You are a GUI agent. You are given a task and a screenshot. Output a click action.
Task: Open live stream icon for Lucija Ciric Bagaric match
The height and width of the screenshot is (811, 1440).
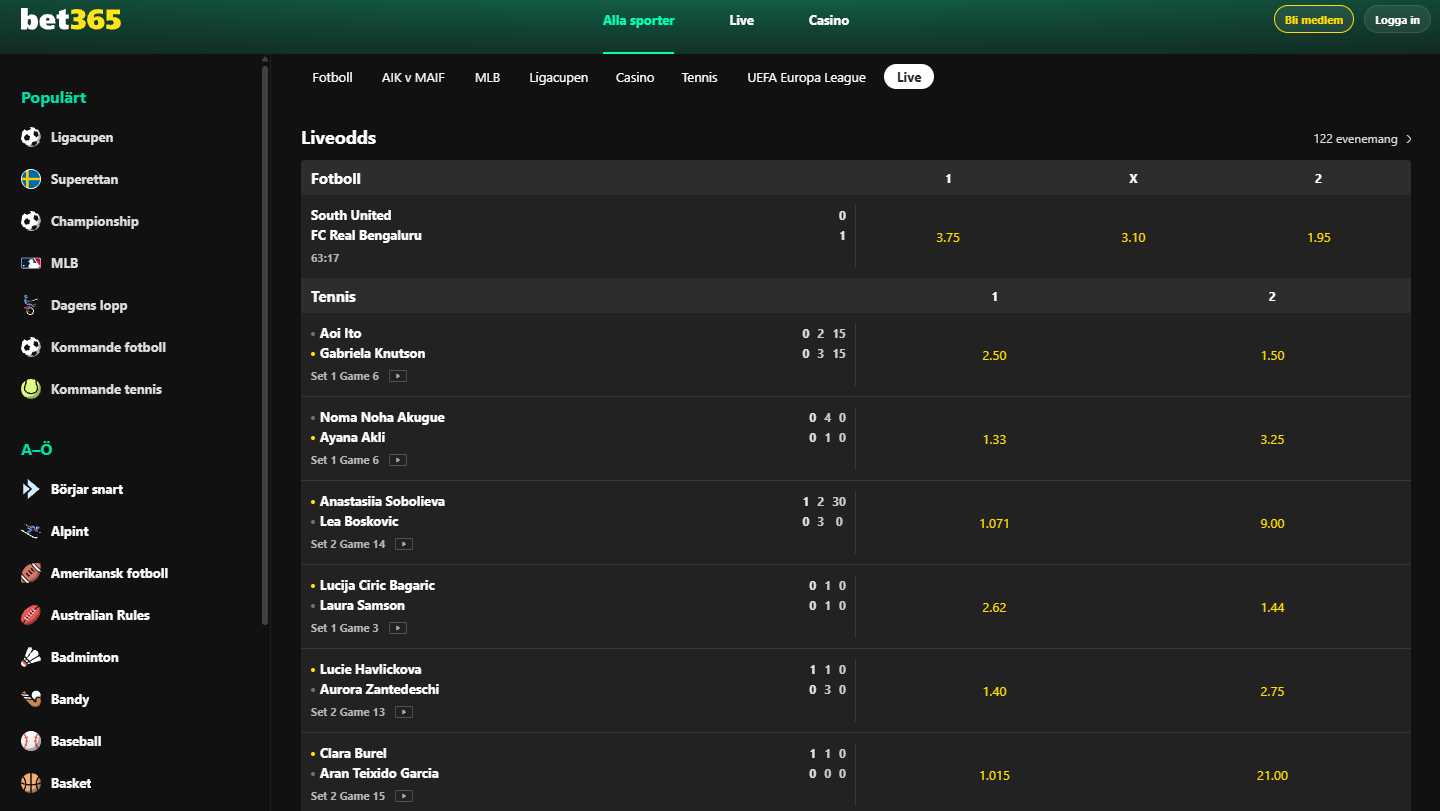[x=398, y=628]
